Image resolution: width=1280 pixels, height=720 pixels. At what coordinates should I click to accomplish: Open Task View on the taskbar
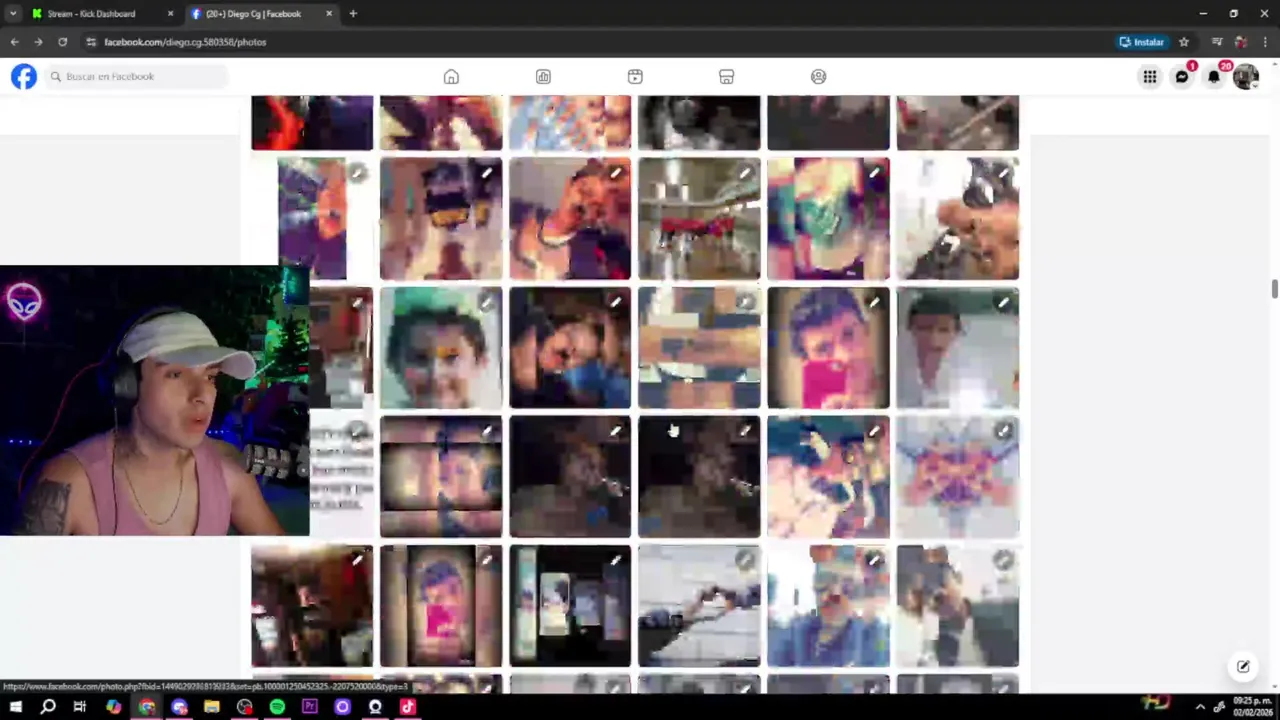click(80, 707)
